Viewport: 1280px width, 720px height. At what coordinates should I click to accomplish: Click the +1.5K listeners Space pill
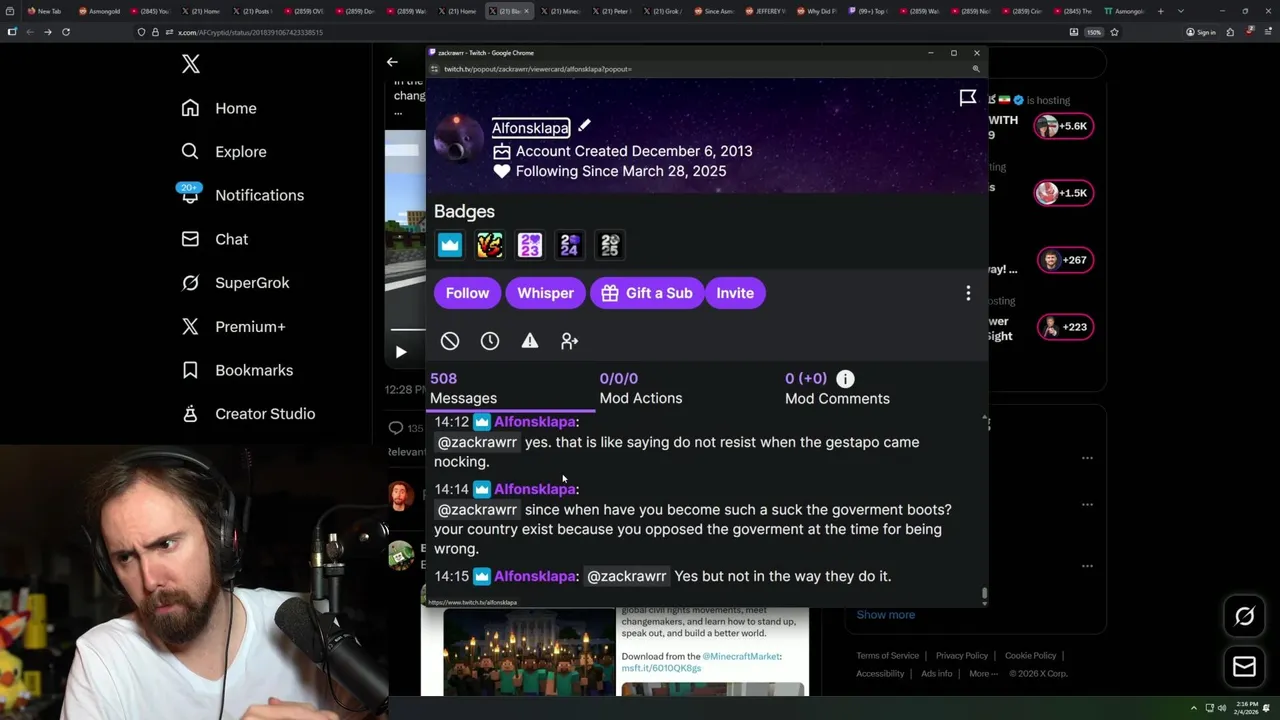click(1063, 193)
